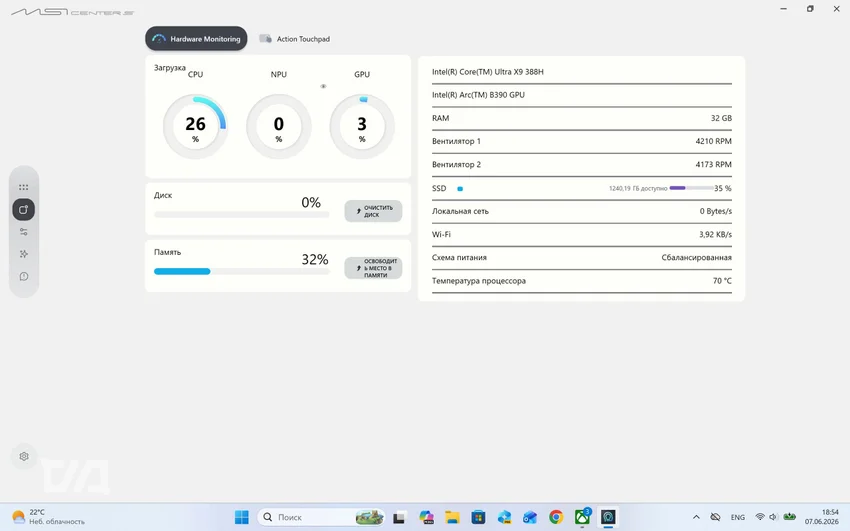This screenshot has height=531, width=850.
Task: Click the Wi-Fi row label
Action: 441,235
